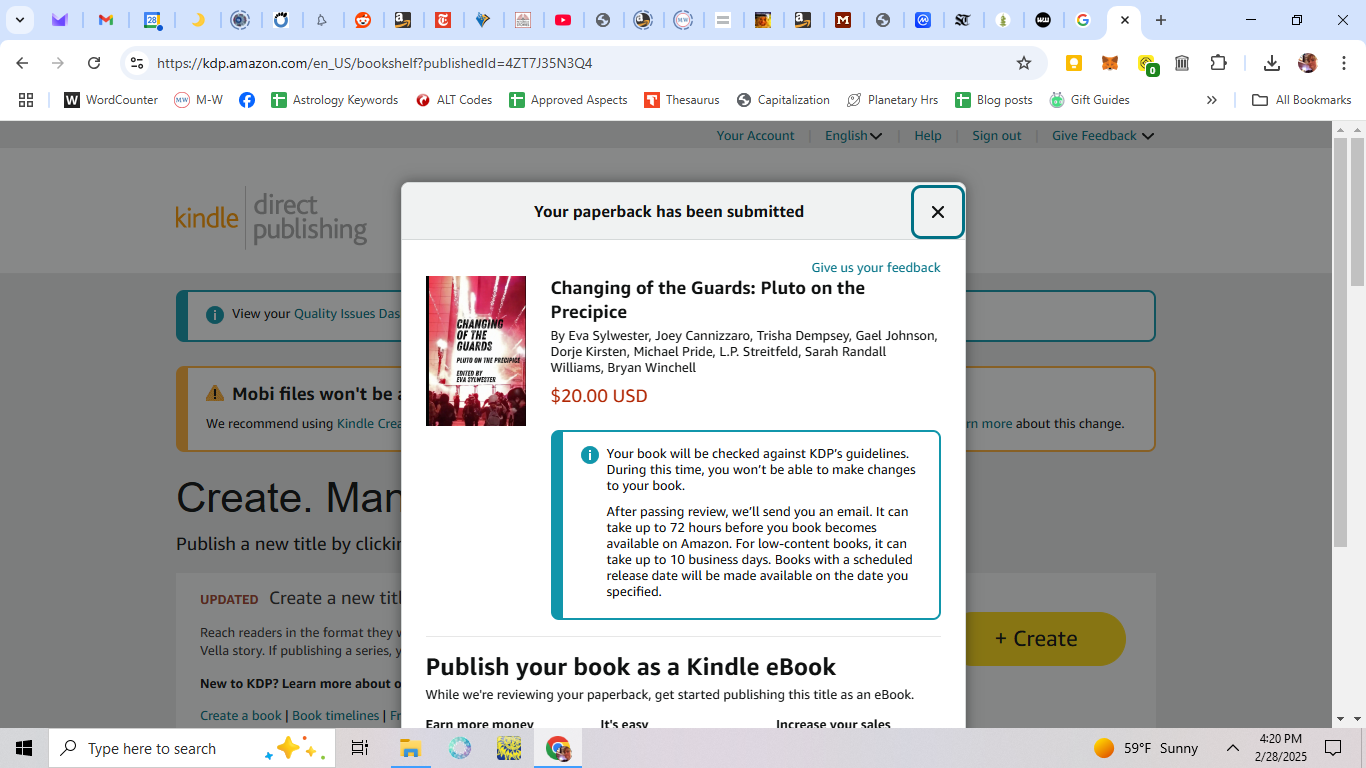Viewport: 1366px width, 768px height.
Task: Click the info icon in Quality Issues banner
Action: click(214, 314)
